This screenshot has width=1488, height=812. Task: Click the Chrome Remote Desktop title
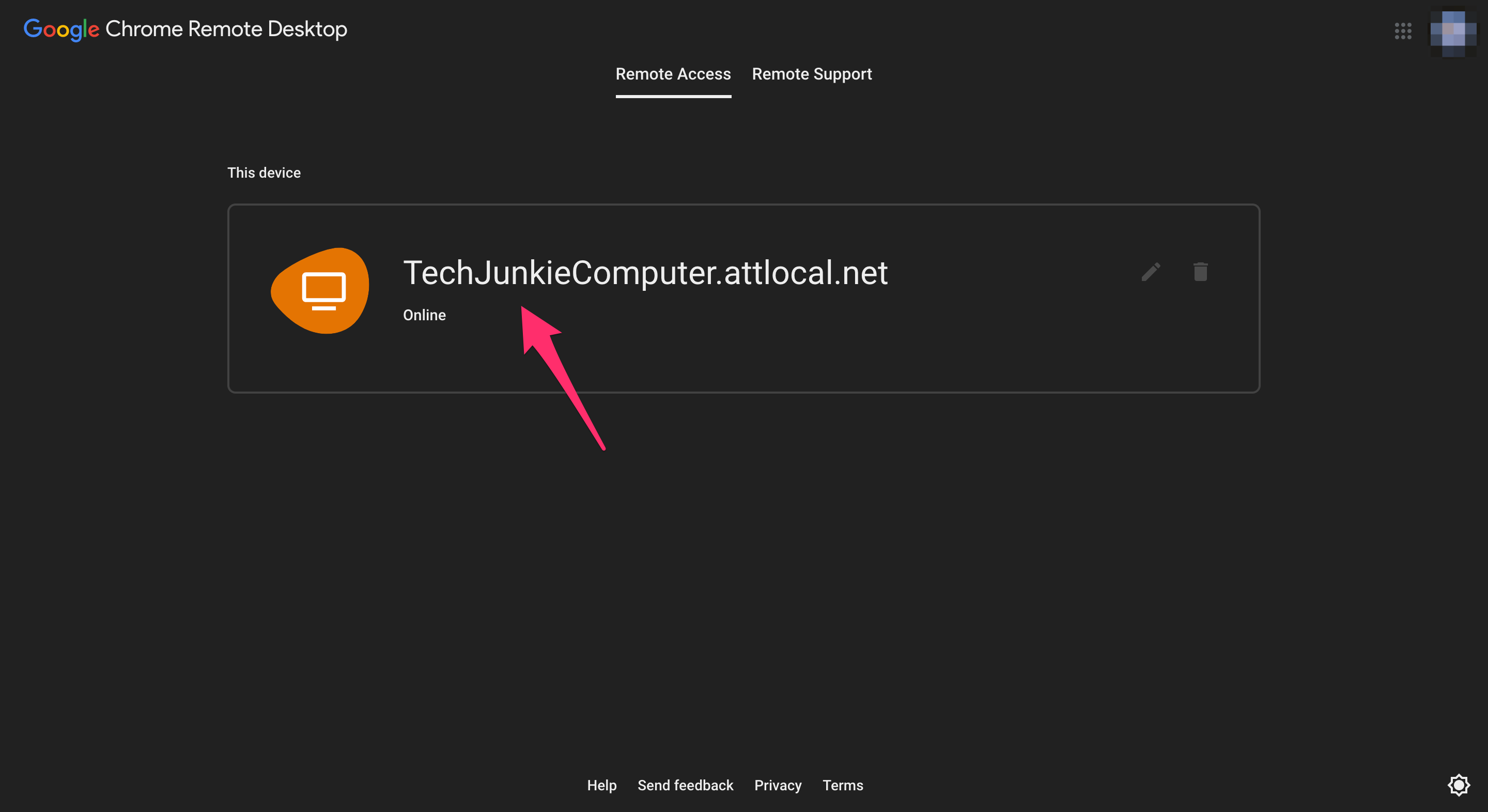pyautogui.click(x=226, y=29)
